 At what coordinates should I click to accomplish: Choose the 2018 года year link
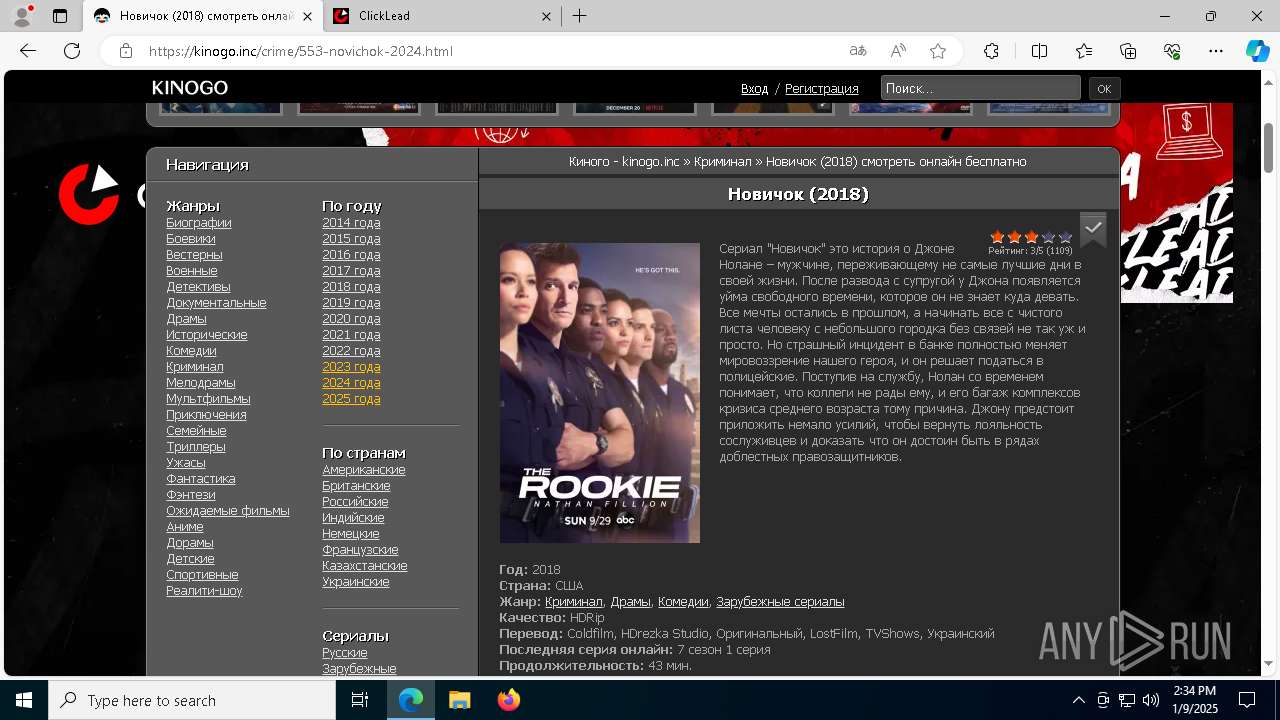351,287
